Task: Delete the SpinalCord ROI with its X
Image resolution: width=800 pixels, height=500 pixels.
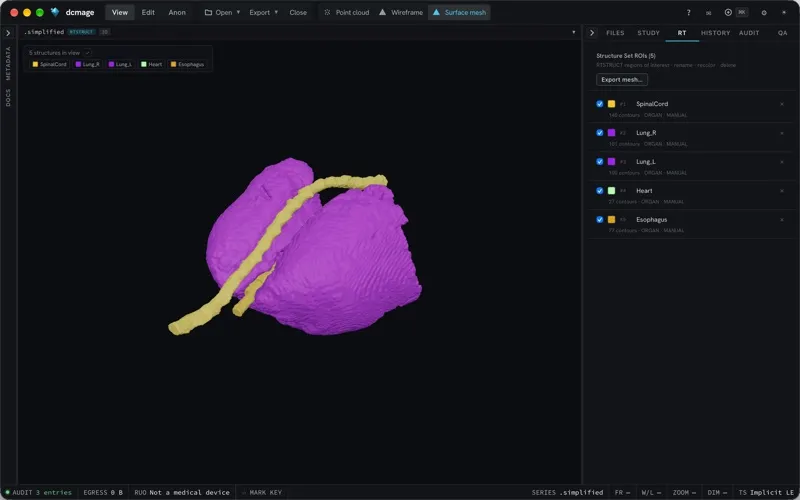Action: (x=782, y=104)
